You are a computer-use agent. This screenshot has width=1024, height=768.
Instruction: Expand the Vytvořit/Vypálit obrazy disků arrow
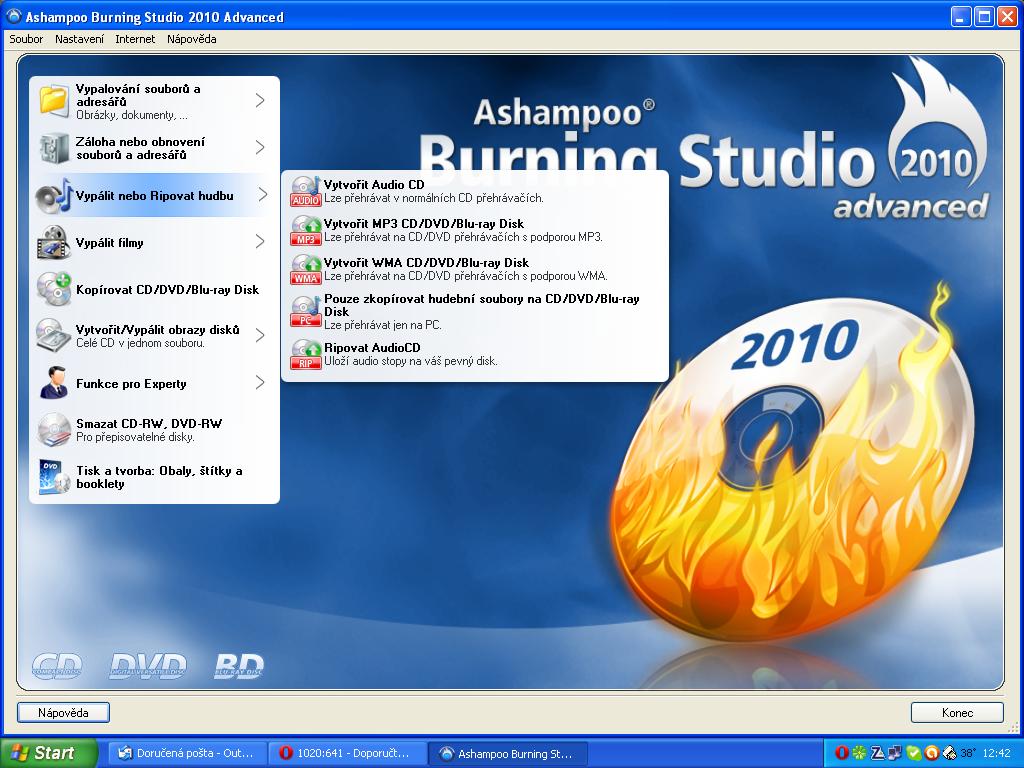[260, 336]
